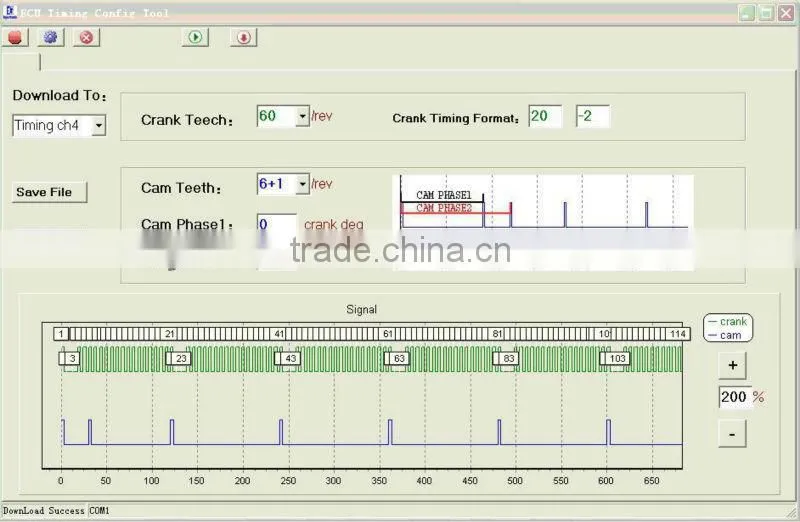Click the DownLoad Success status text

point(44,510)
